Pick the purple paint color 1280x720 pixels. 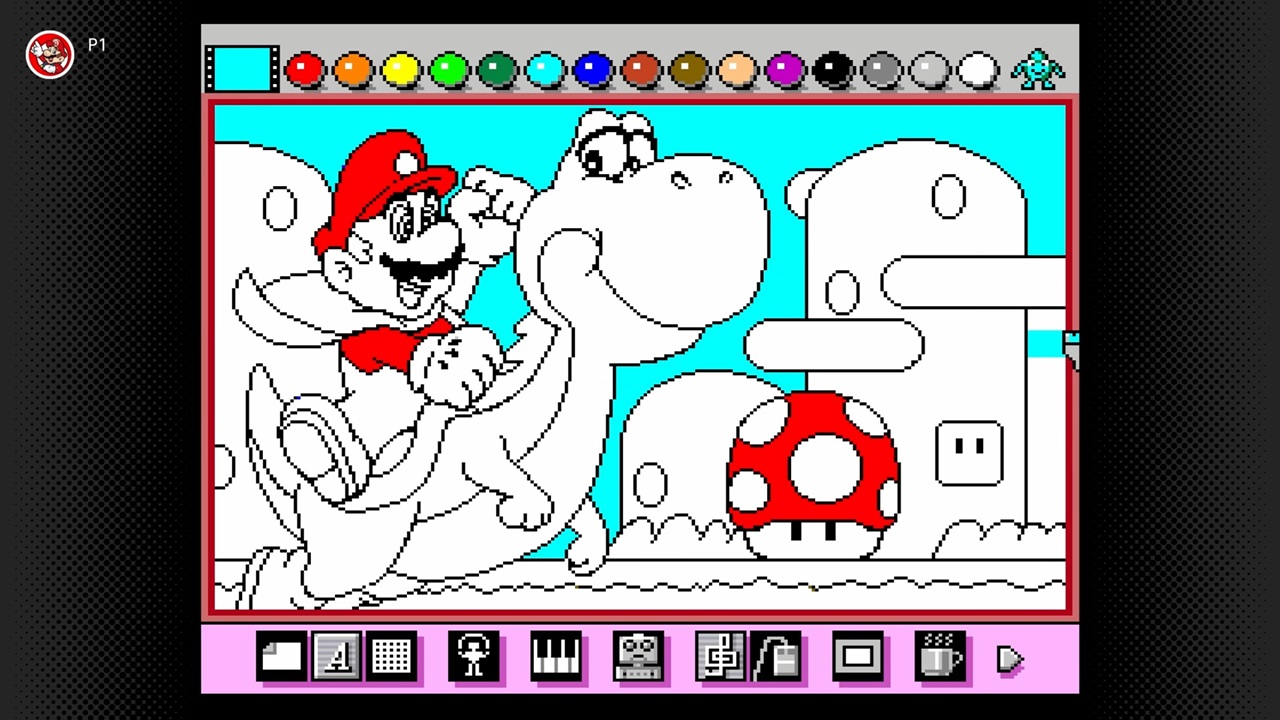(785, 70)
